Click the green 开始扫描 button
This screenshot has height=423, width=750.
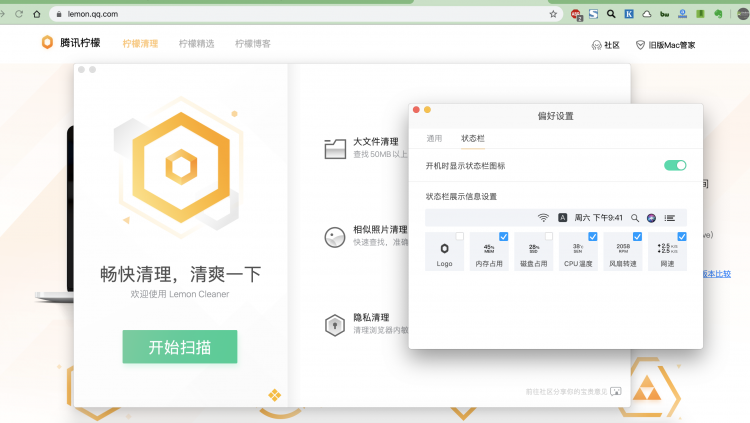(180, 346)
